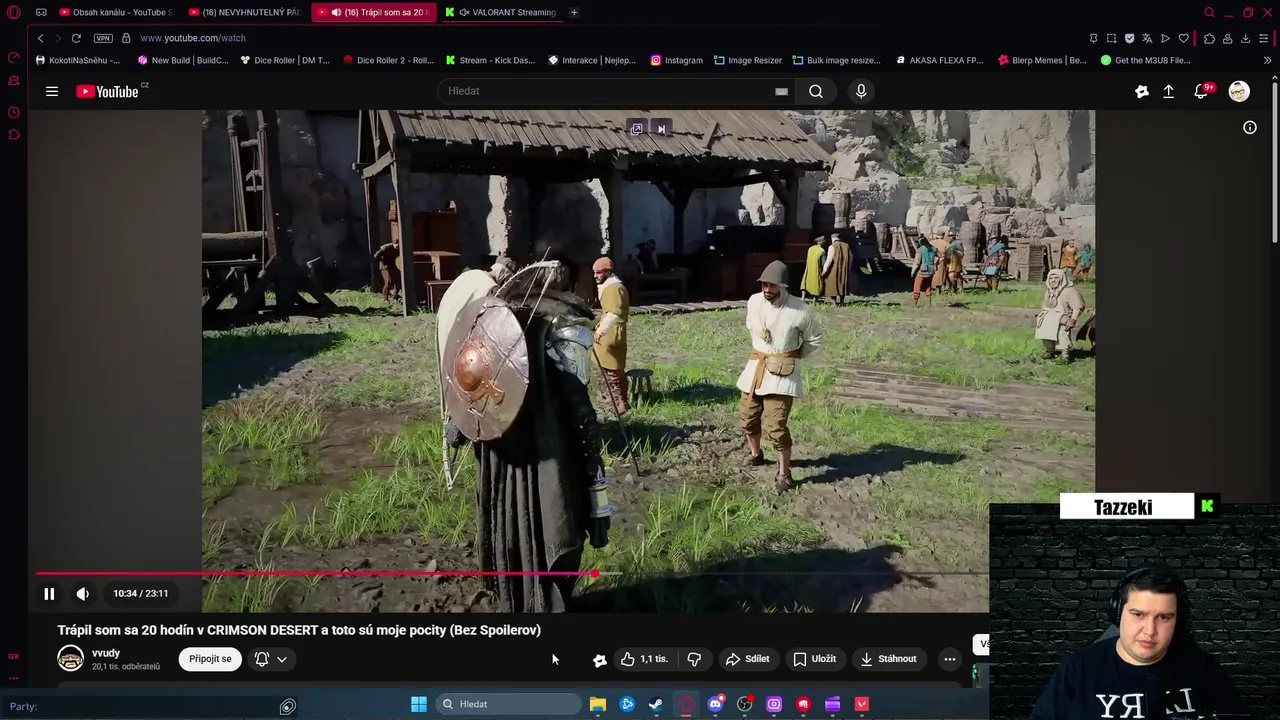Open the account avatar menu
1280x720 pixels.
(x=1239, y=91)
